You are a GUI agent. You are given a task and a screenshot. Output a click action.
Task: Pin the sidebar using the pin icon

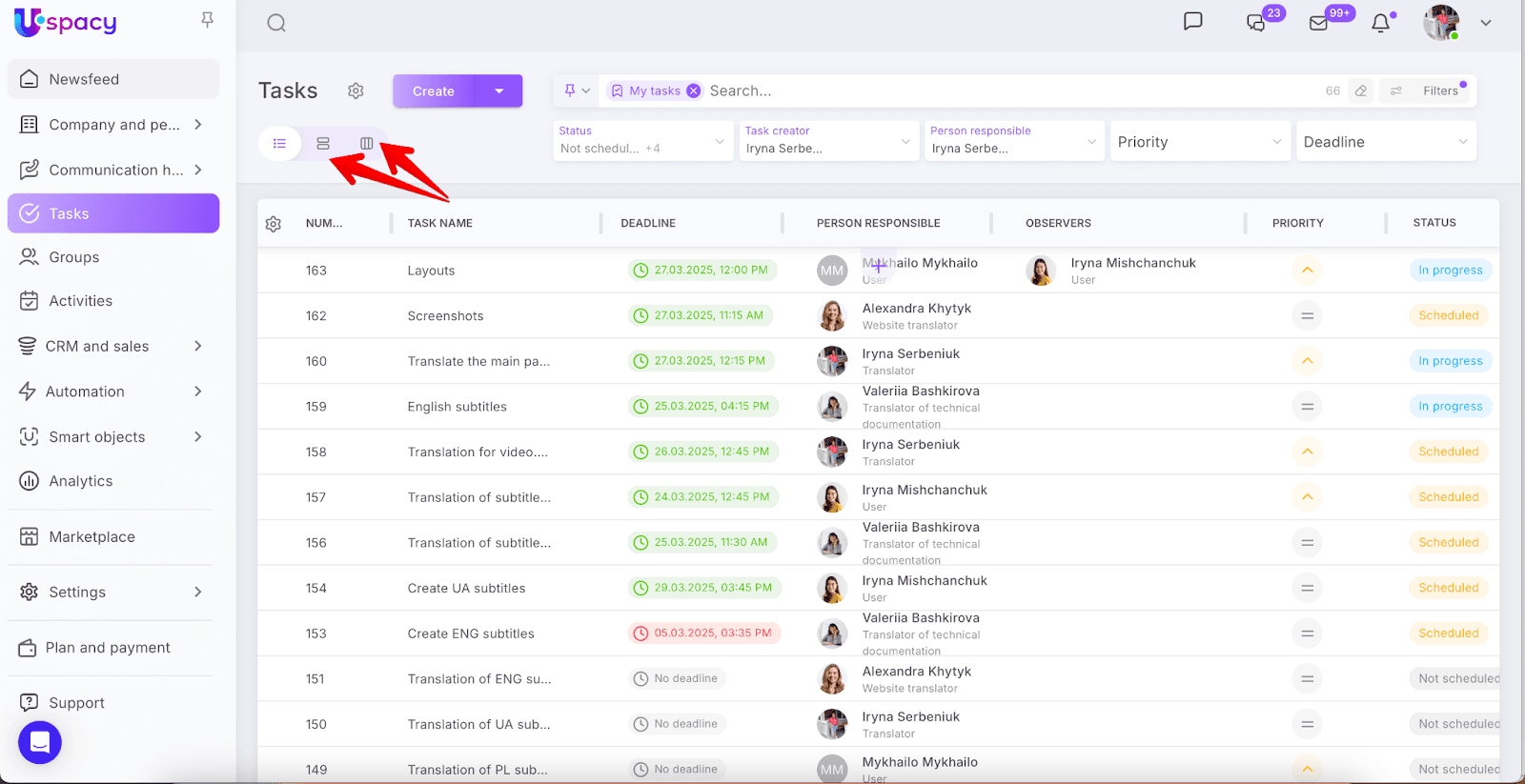[207, 20]
